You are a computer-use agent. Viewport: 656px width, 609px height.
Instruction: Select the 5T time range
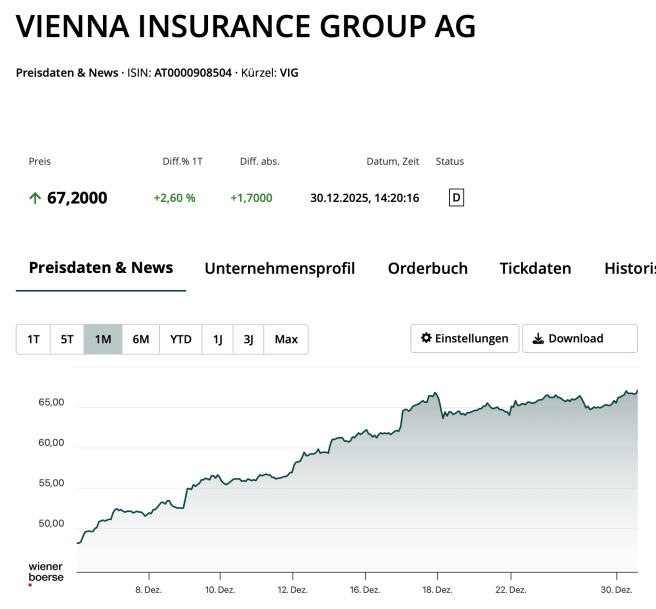[x=67, y=339]
